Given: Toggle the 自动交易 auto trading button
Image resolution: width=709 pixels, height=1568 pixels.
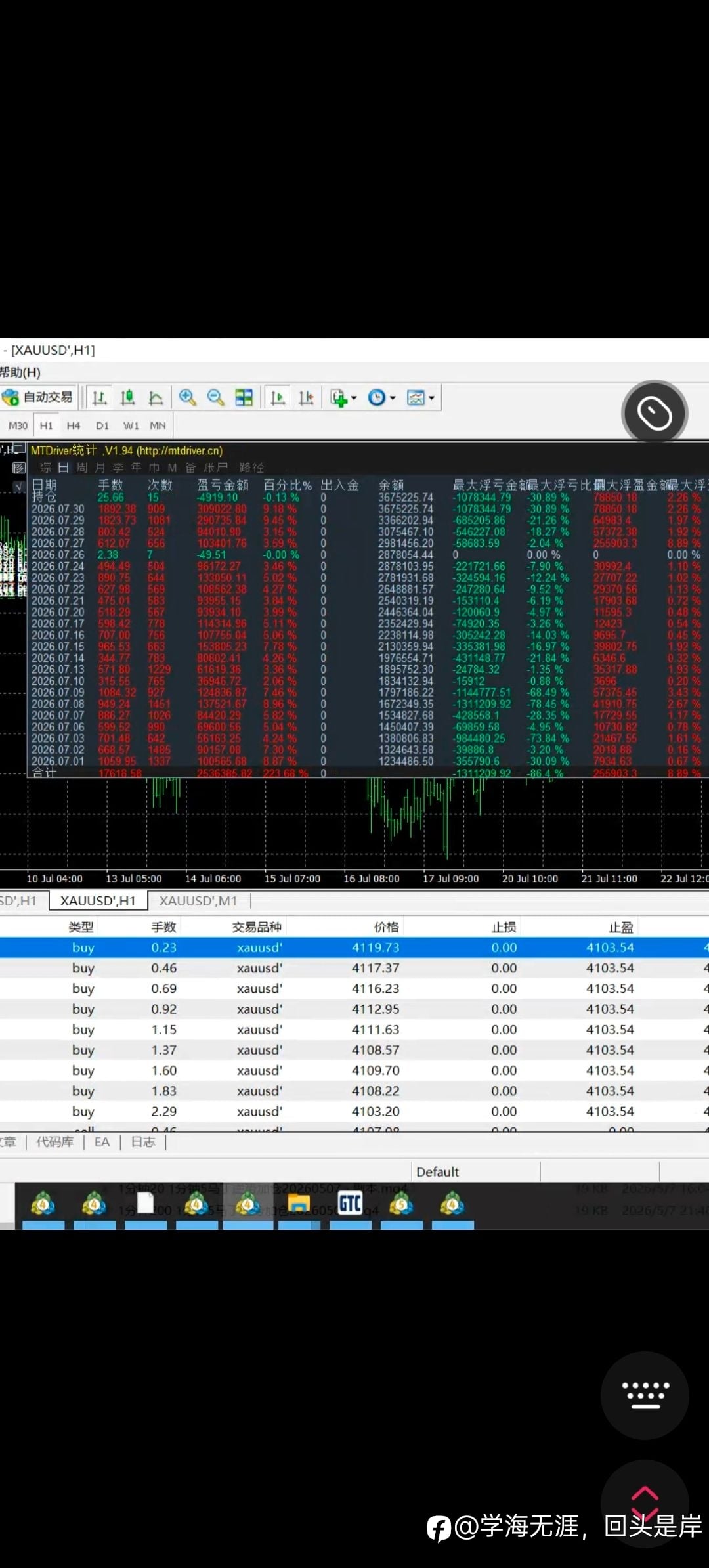Looking at the screenshot, I should [38, 397].
